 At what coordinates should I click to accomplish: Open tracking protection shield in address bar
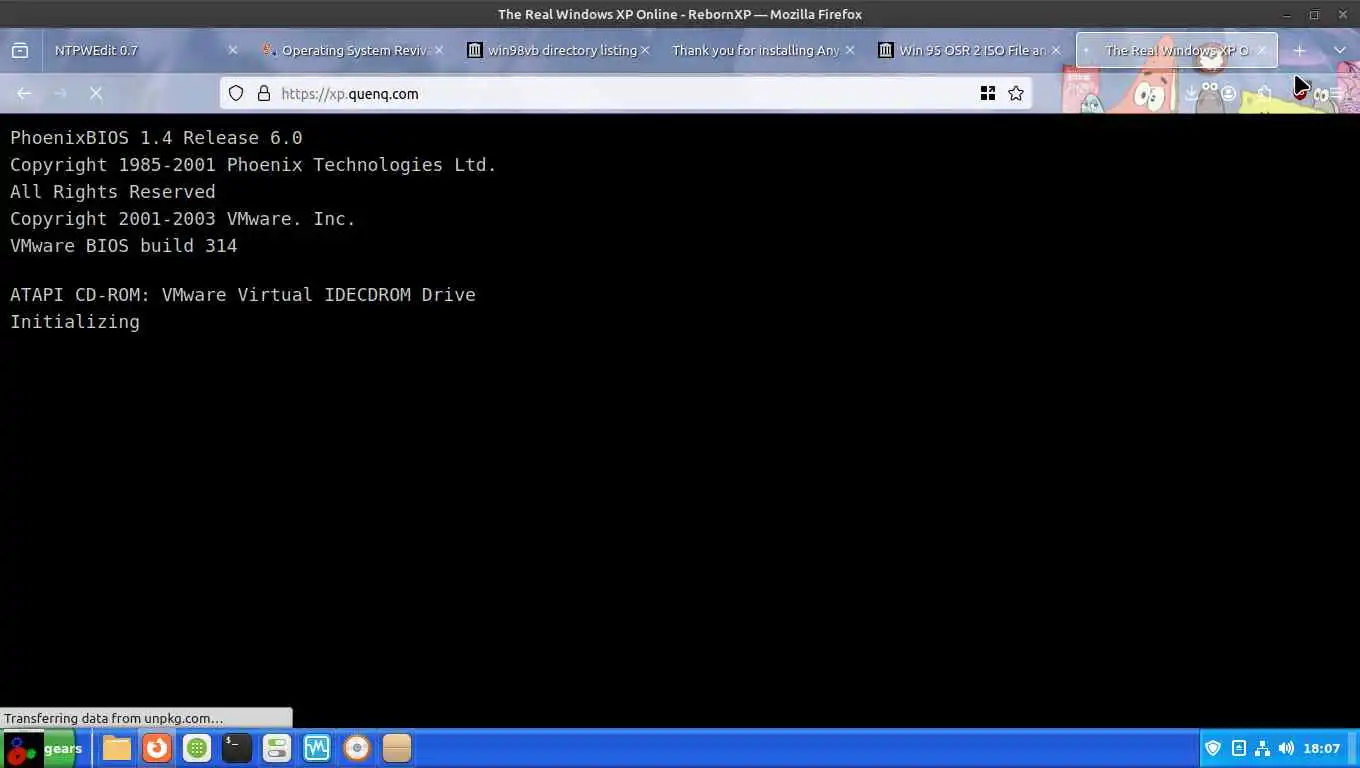coord(236,93)
